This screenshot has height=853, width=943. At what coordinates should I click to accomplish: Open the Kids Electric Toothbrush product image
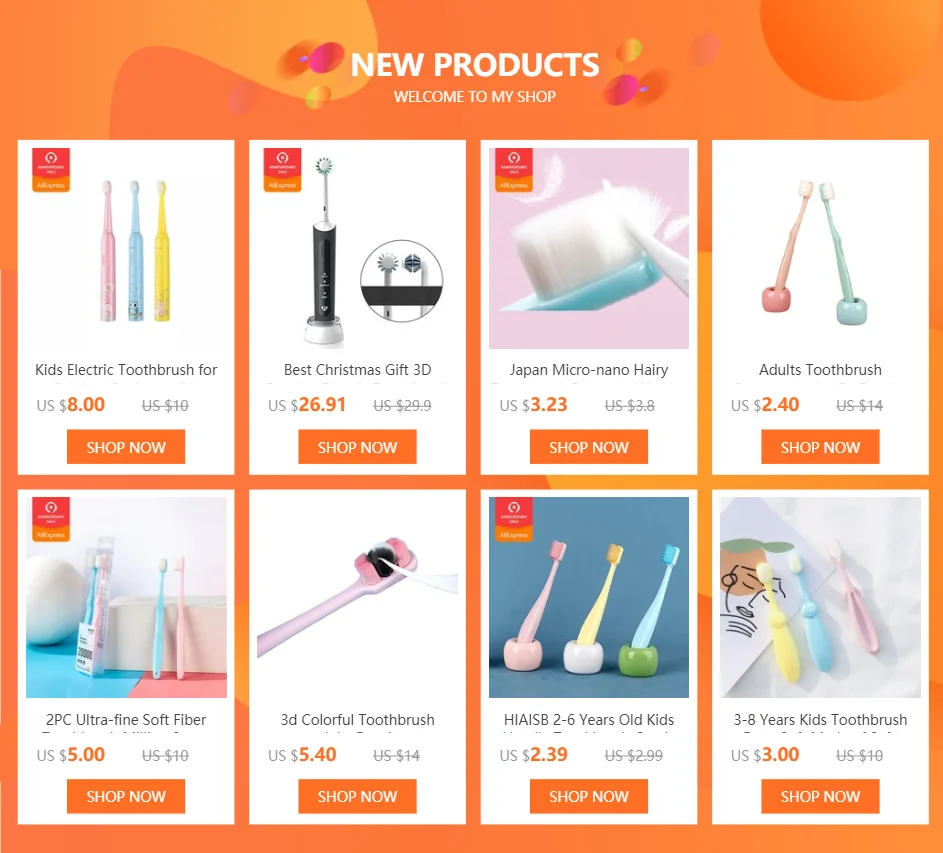tap(126, 248)
